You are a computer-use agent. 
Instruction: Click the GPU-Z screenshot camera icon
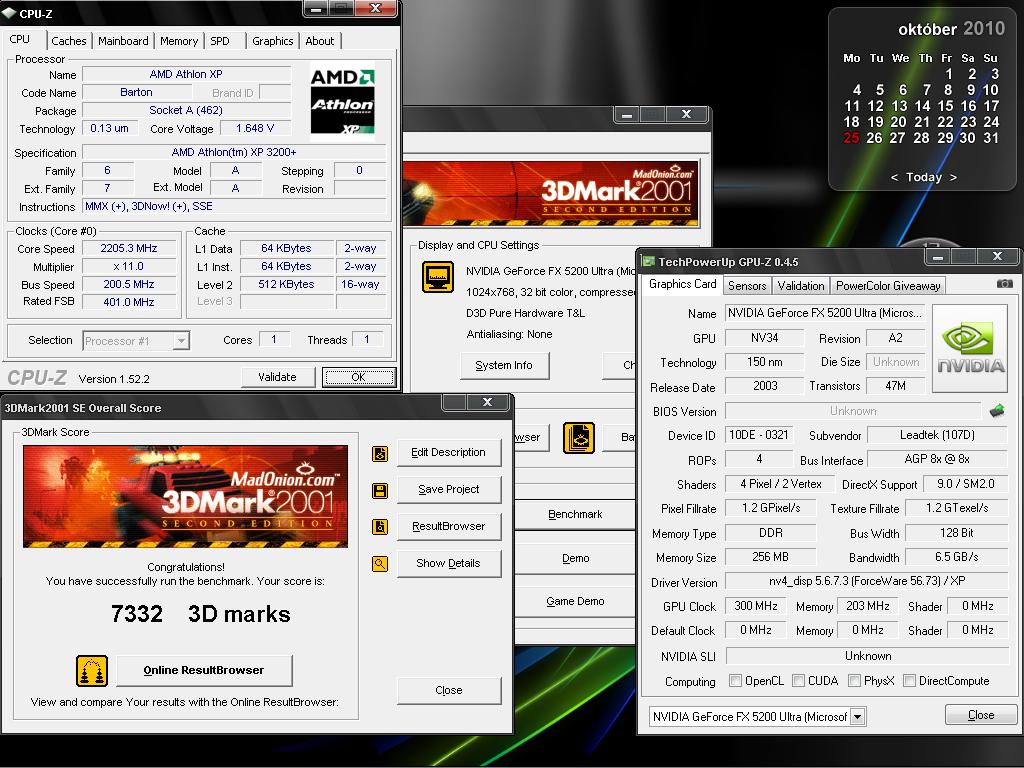pos(1004,284)
